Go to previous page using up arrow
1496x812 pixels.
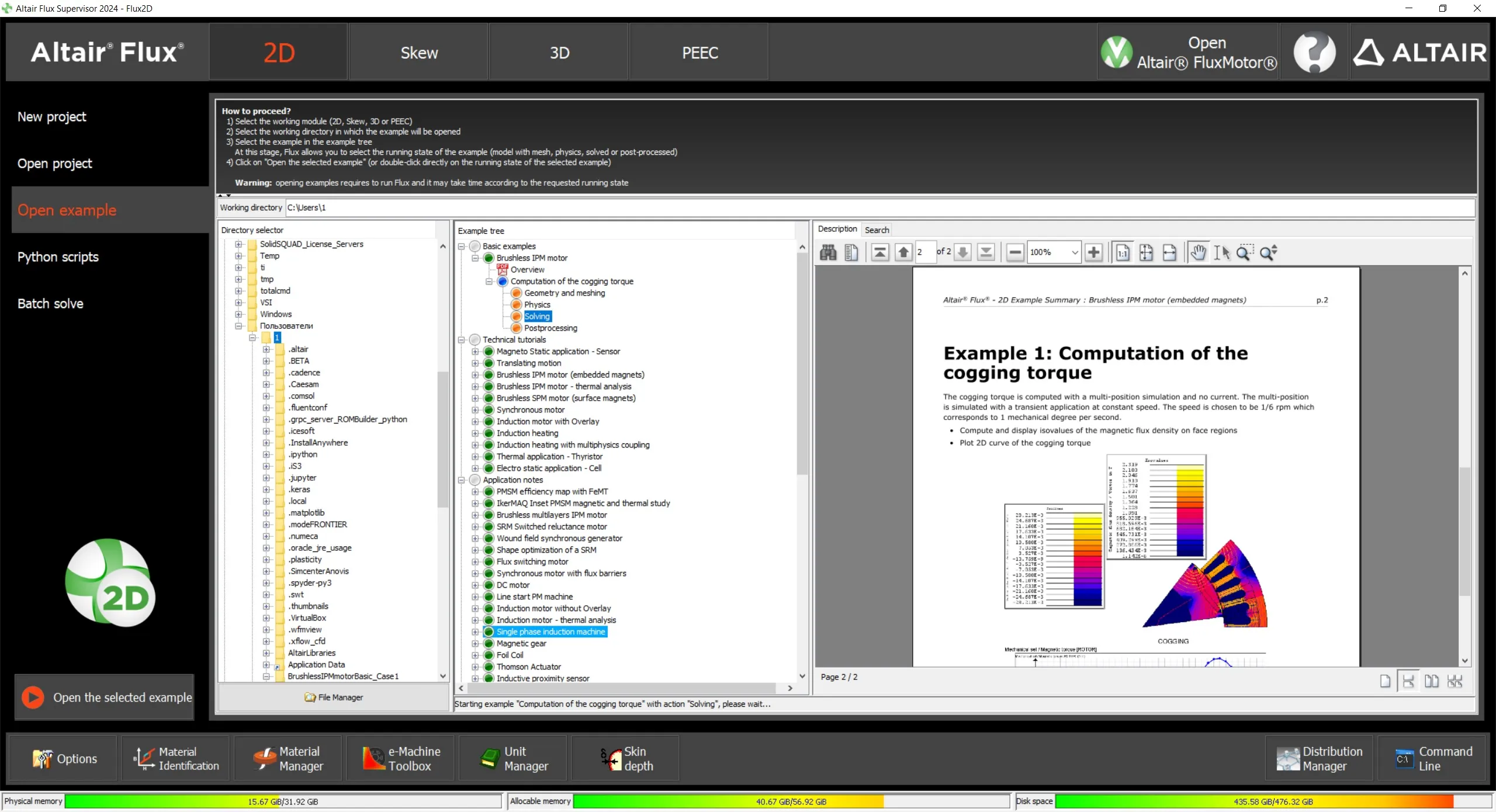903,252
